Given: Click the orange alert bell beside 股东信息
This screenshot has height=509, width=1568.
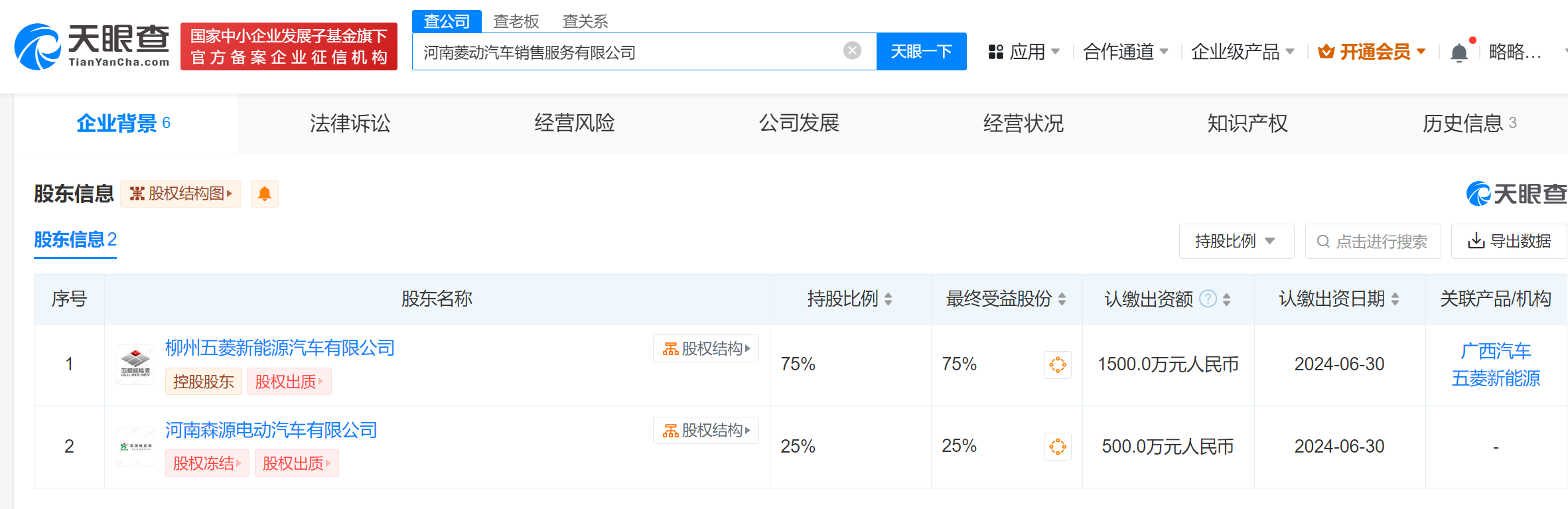Looking at the screenshot, I should point(264,194).
